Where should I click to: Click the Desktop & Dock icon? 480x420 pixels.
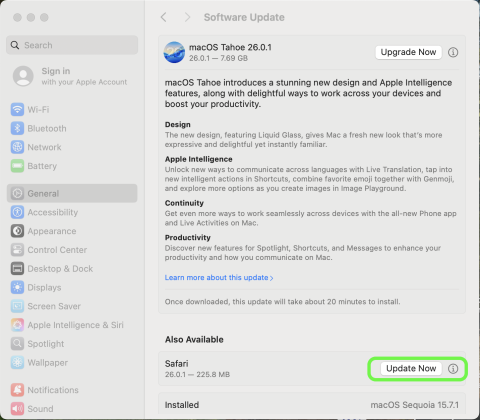tap(17, 268)
